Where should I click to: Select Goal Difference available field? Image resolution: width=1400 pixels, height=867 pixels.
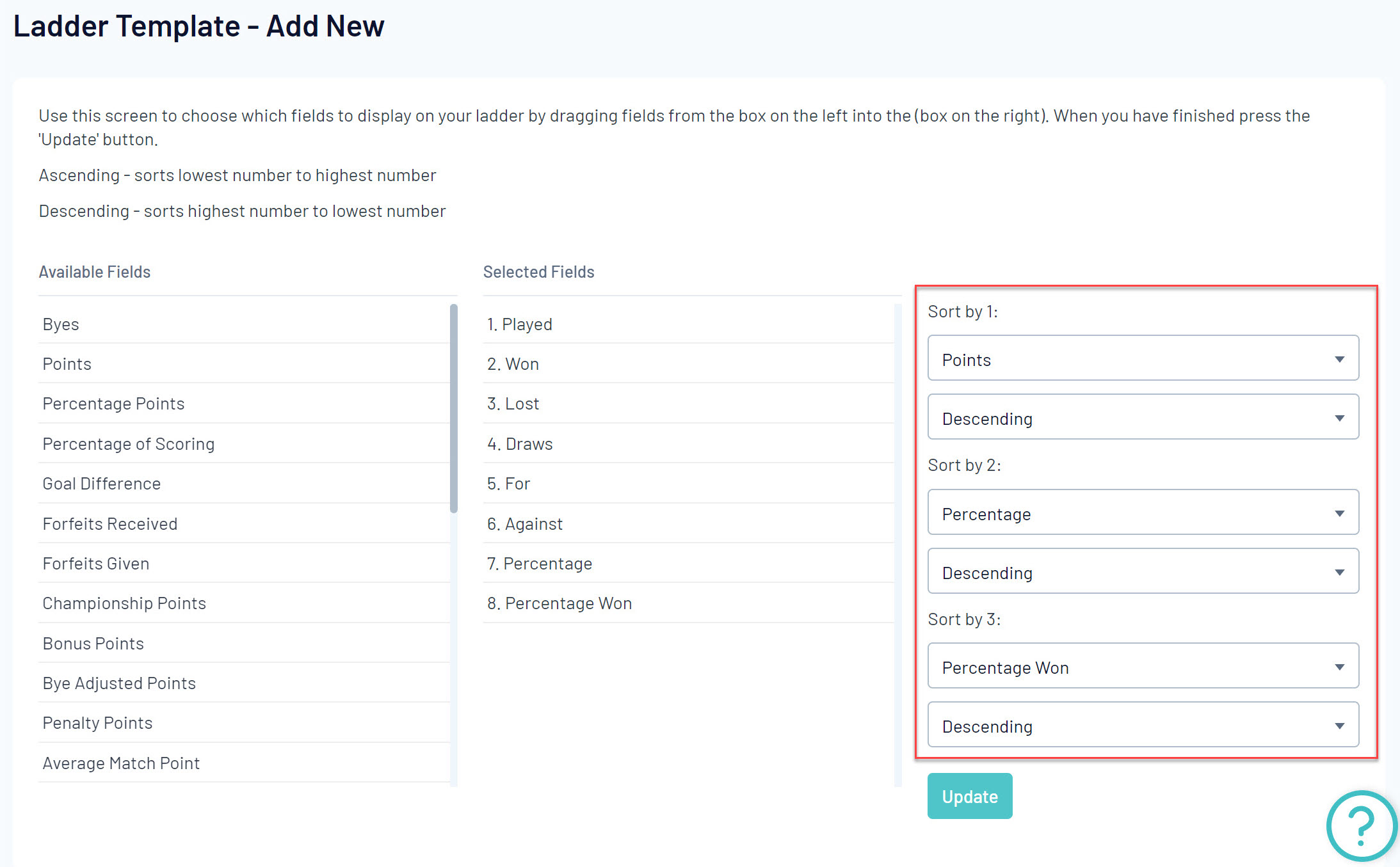coord(102,484)
